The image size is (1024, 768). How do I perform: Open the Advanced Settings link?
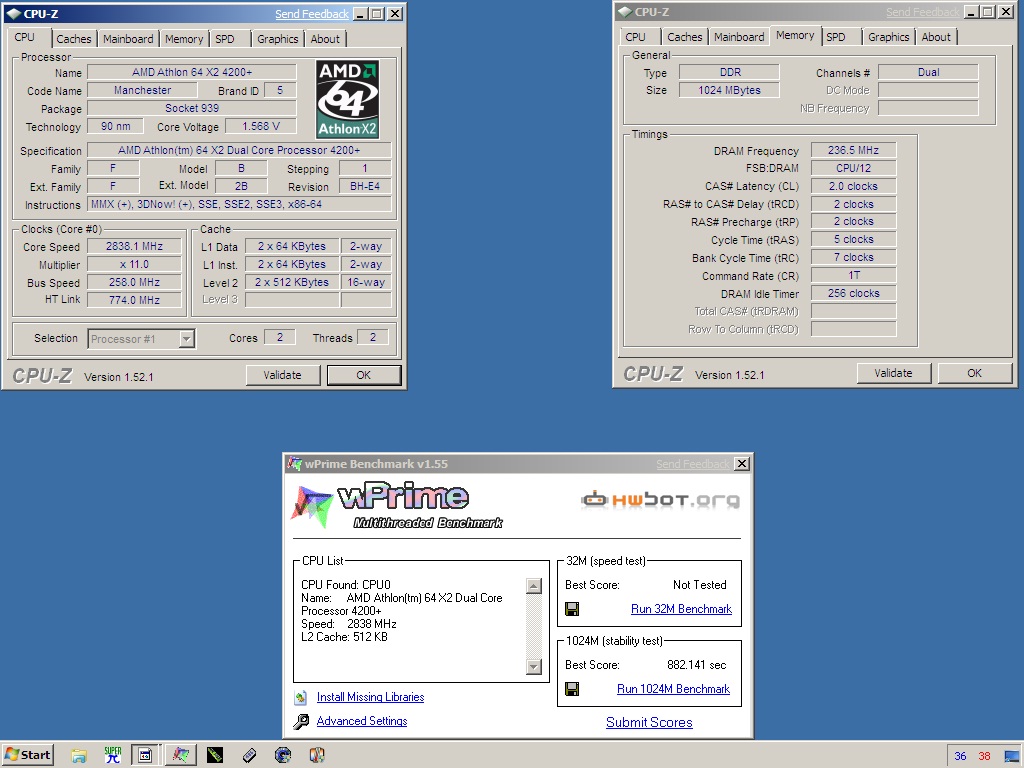[362, 721]
